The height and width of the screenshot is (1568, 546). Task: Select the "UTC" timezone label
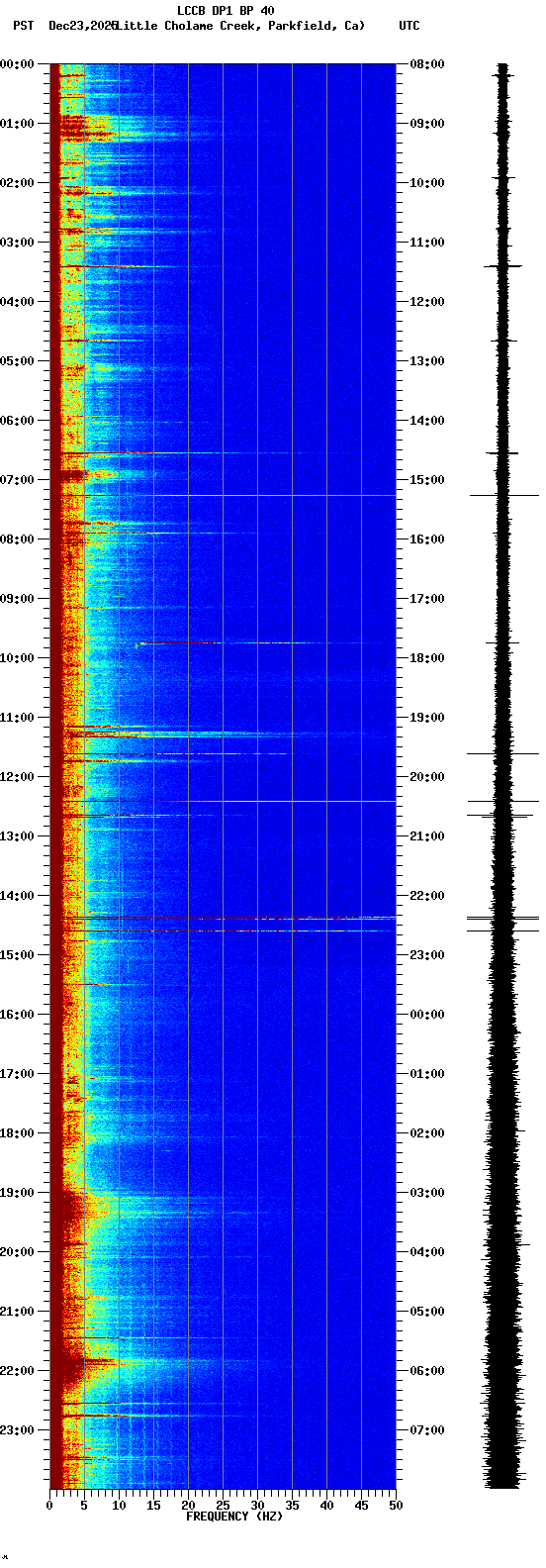point(409,26)
